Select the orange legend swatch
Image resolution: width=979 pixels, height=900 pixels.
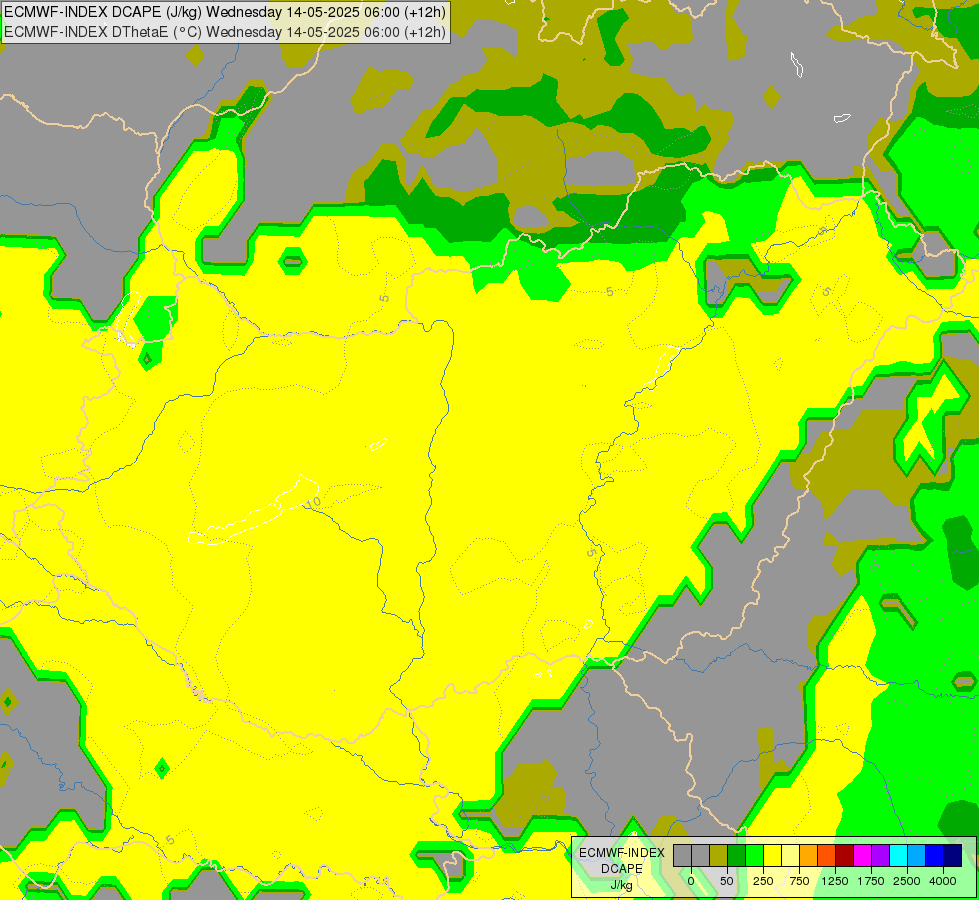click(809, 856)
